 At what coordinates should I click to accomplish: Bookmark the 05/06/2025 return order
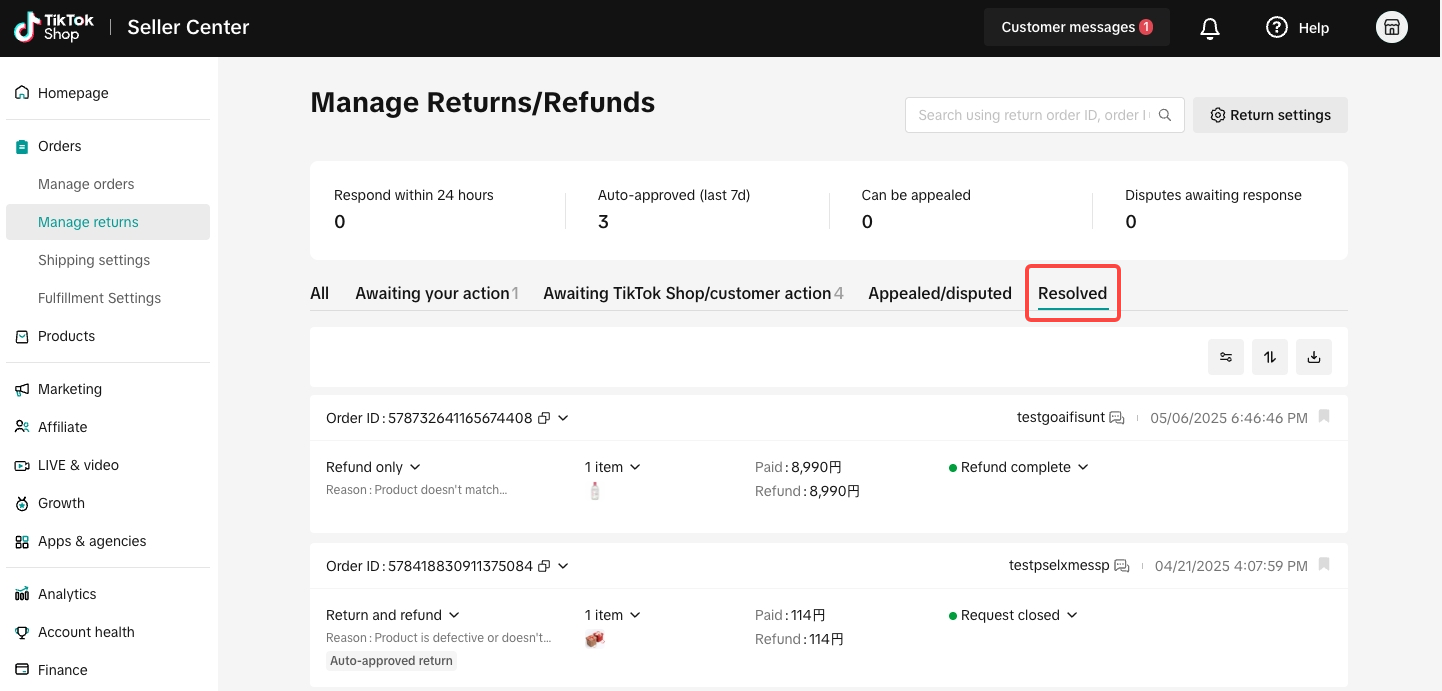[x=1324, y=417]
